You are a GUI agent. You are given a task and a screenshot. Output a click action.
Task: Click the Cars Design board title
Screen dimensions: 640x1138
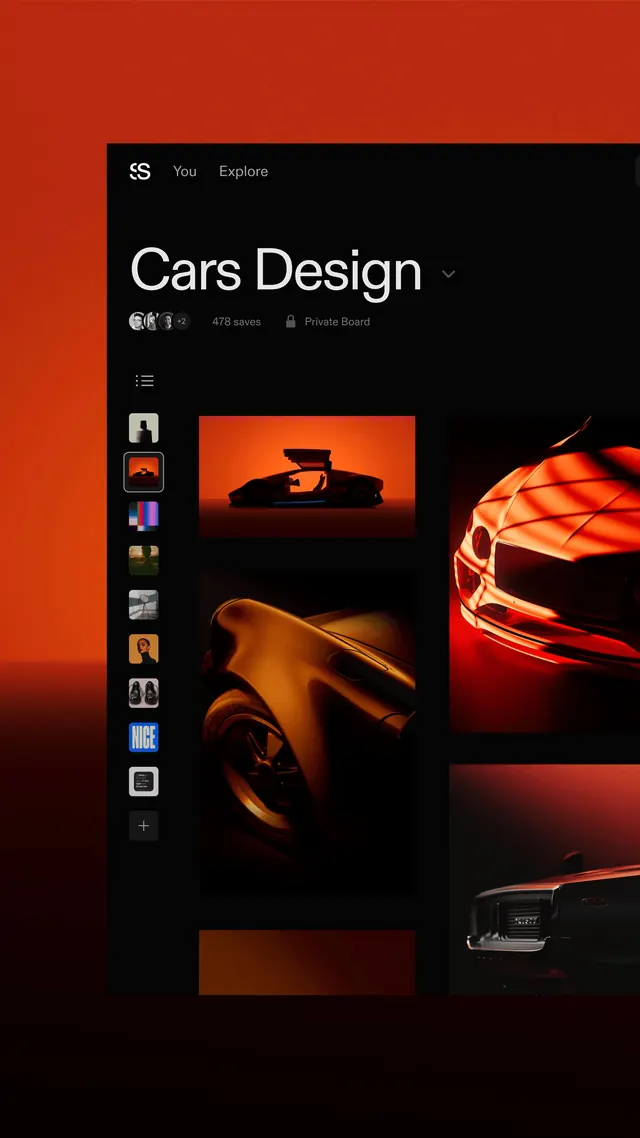(276, 272)
